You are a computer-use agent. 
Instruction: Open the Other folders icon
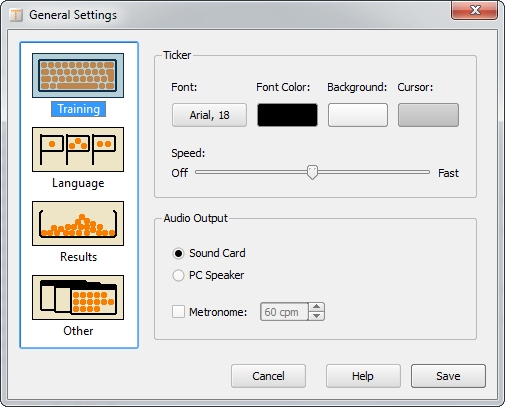click(x=78, y=297)
